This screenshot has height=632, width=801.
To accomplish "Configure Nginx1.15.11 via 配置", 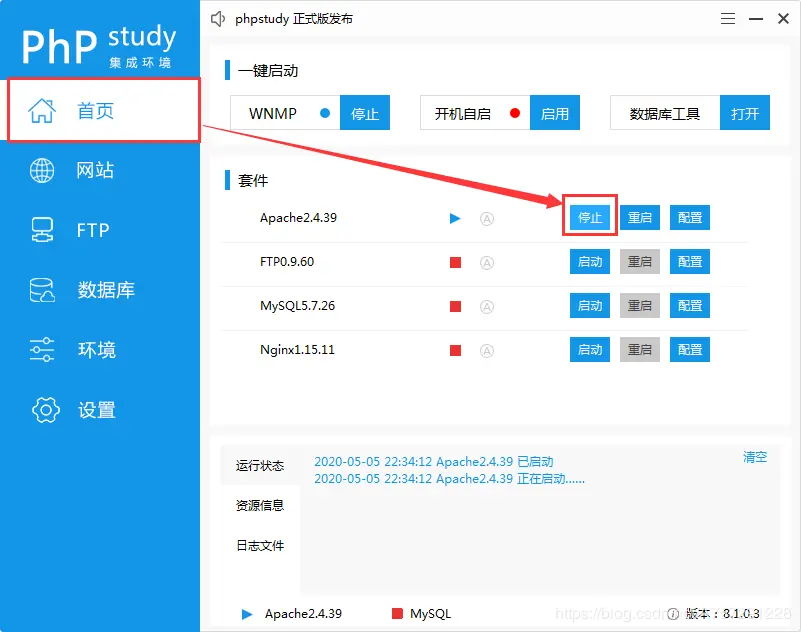I will click(690, 349).
